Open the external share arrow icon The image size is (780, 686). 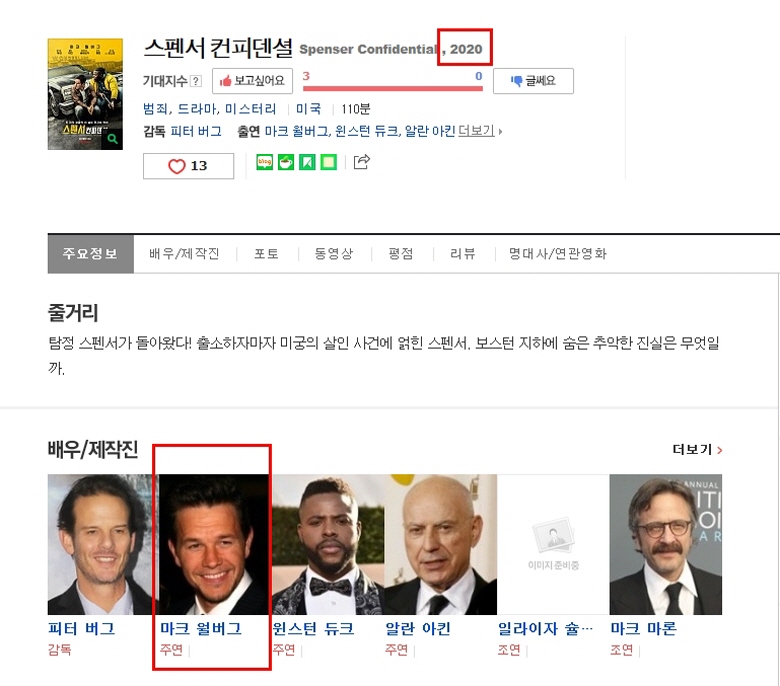pyautogui.click(x=362, y=162)
